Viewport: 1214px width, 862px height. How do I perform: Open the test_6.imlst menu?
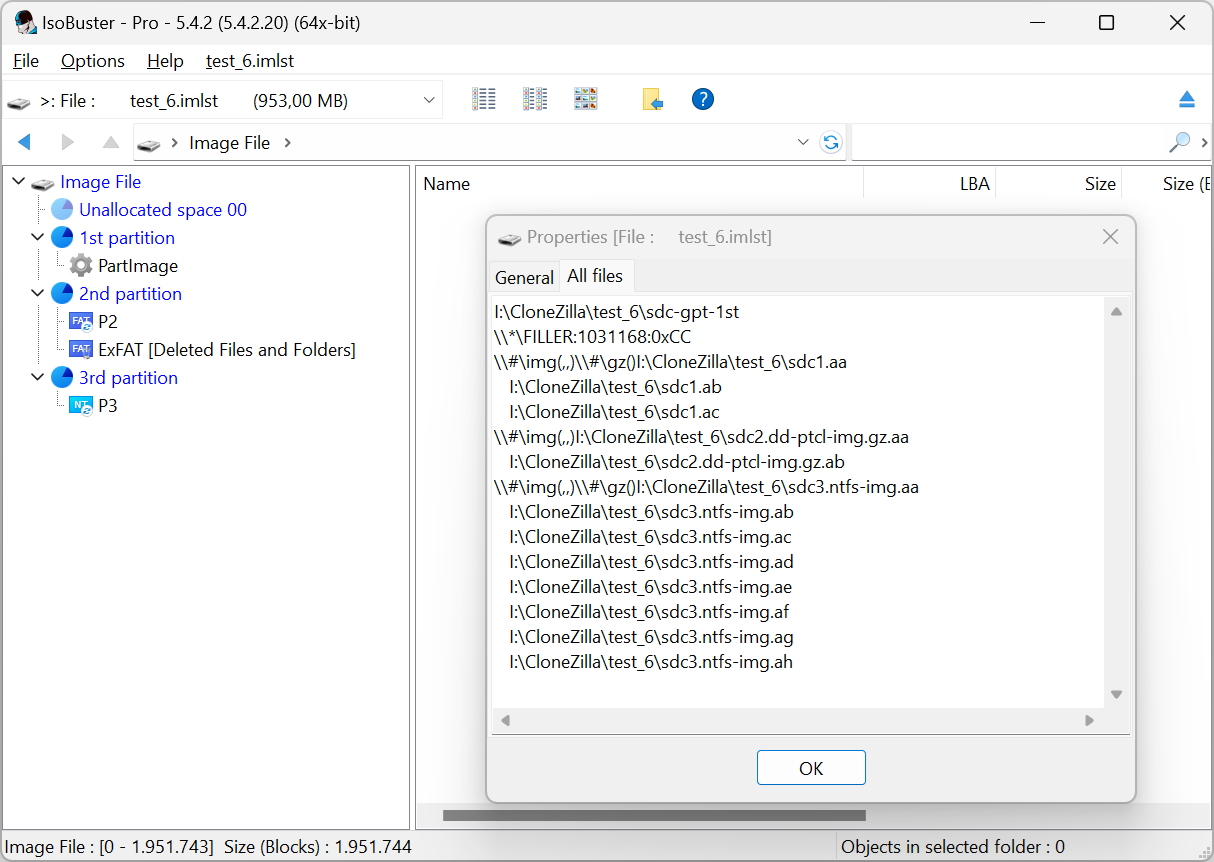250,61
